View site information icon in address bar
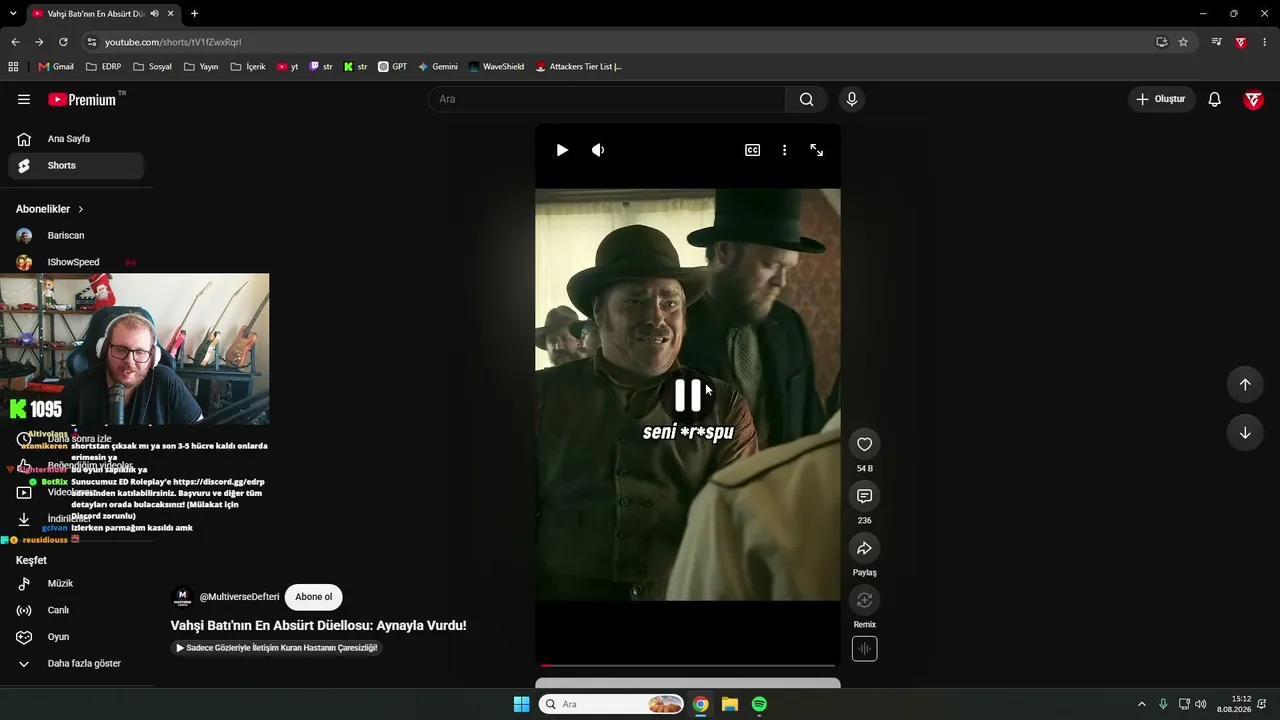 pyautogui.click(x=91, y=42)
